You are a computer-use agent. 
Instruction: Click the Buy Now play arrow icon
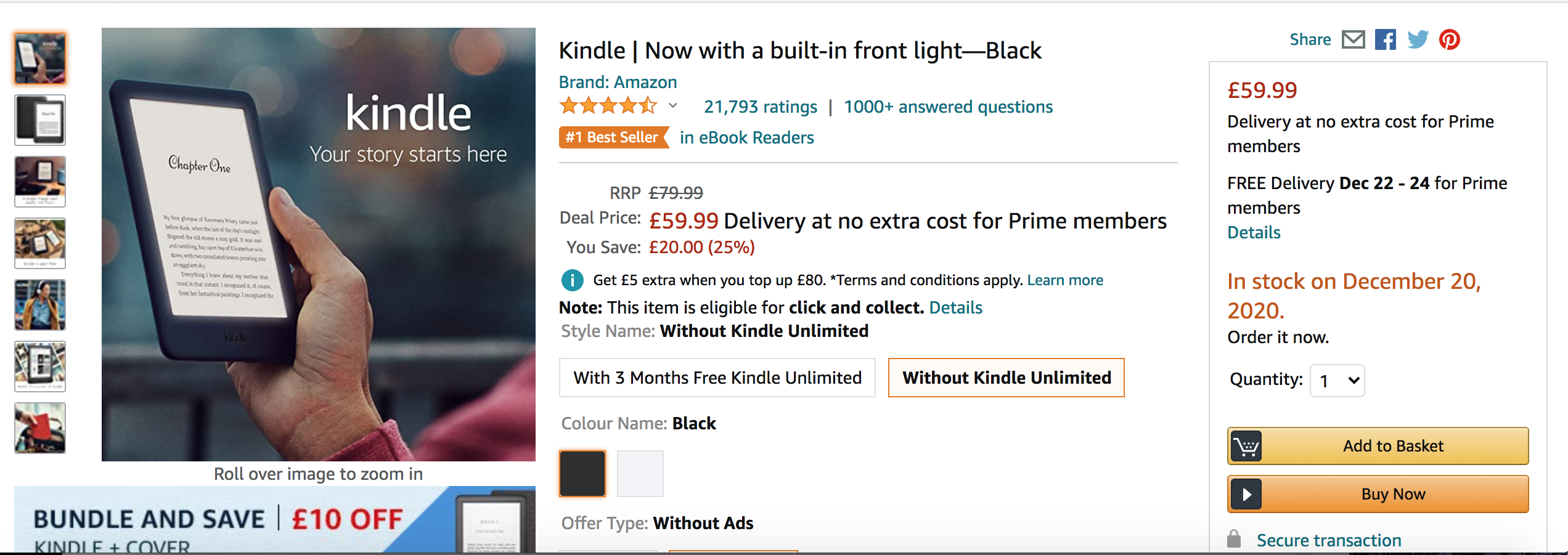pos(1246,494)
